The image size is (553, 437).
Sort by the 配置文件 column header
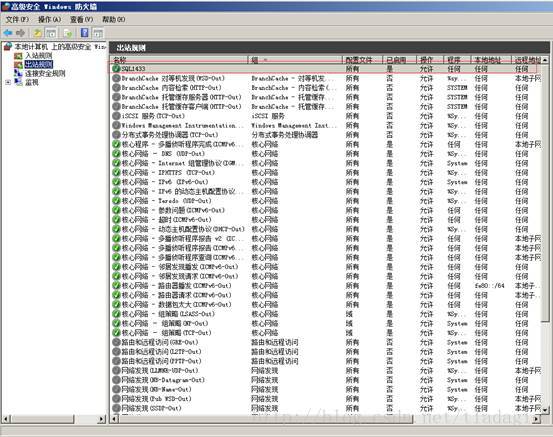[362, 60]
